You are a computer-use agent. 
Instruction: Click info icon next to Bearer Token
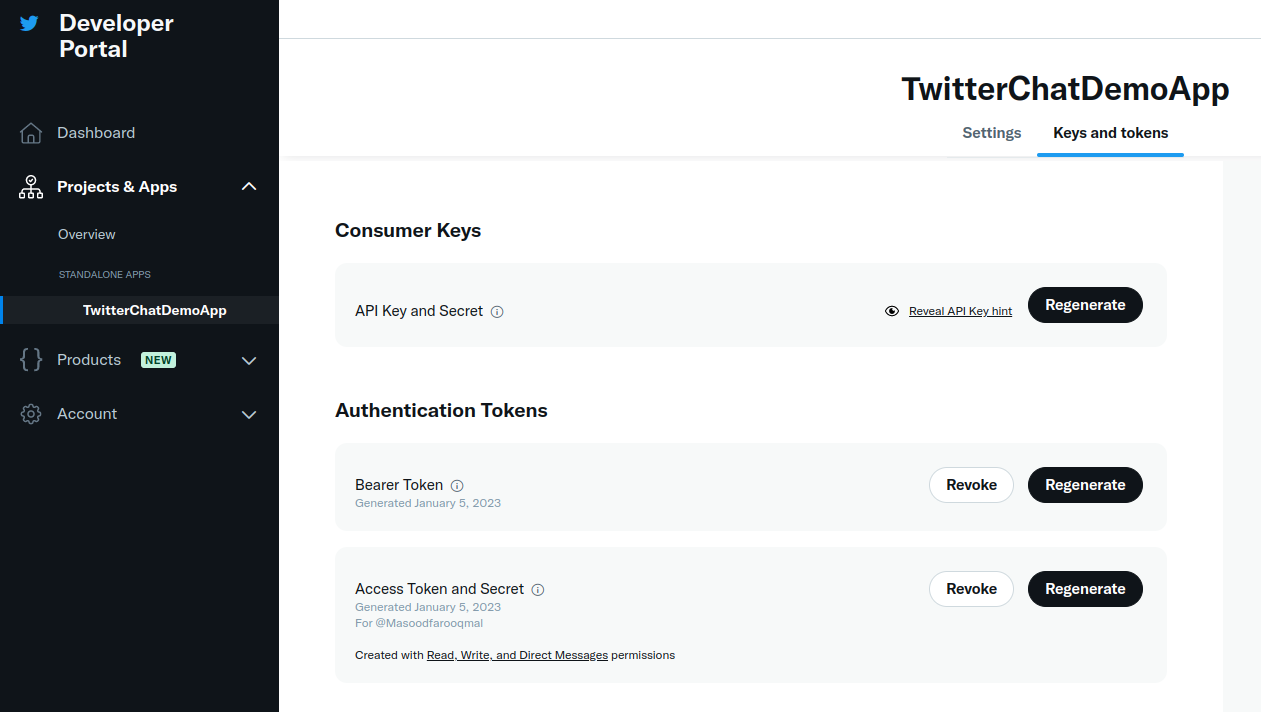457,486
